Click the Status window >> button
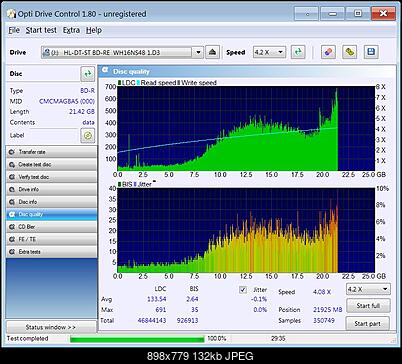 (x=51, y=327)
